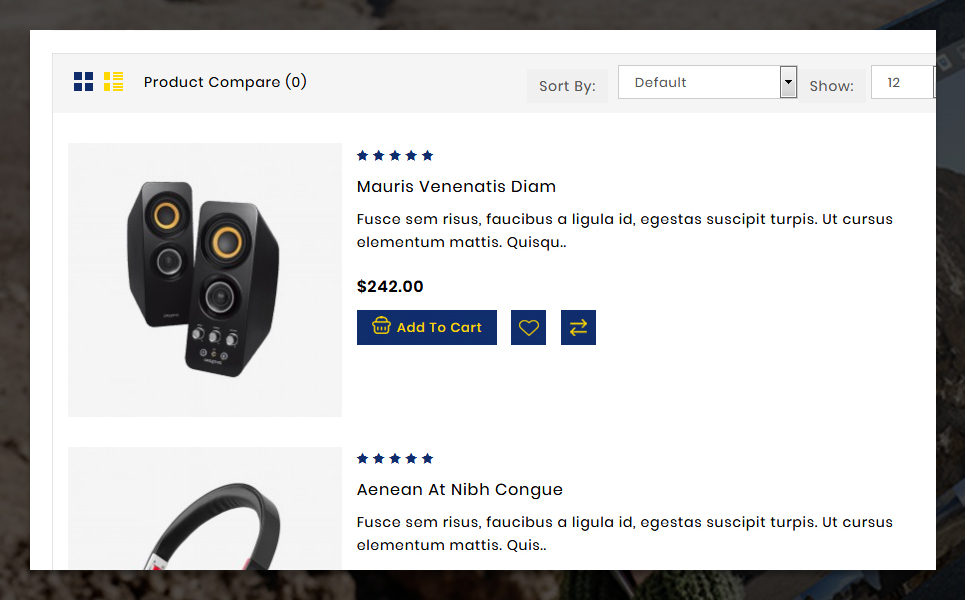Open the Default sort combo box
The image size is (965, 600).
click(x=707, y=82)
